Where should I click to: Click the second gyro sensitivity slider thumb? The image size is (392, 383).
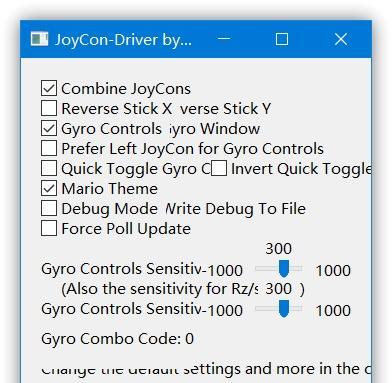pyautogui.click(x=284, y=309)
